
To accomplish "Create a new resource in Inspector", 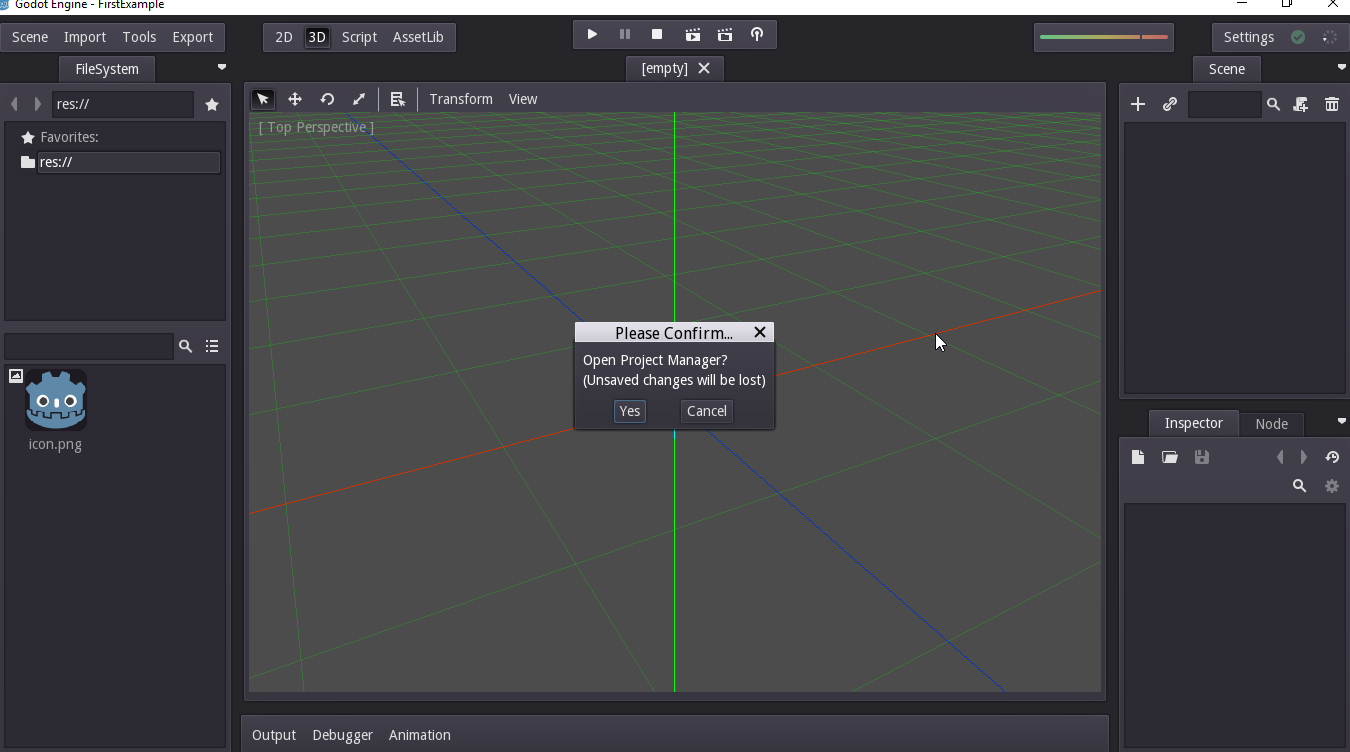I will 1138,457.
